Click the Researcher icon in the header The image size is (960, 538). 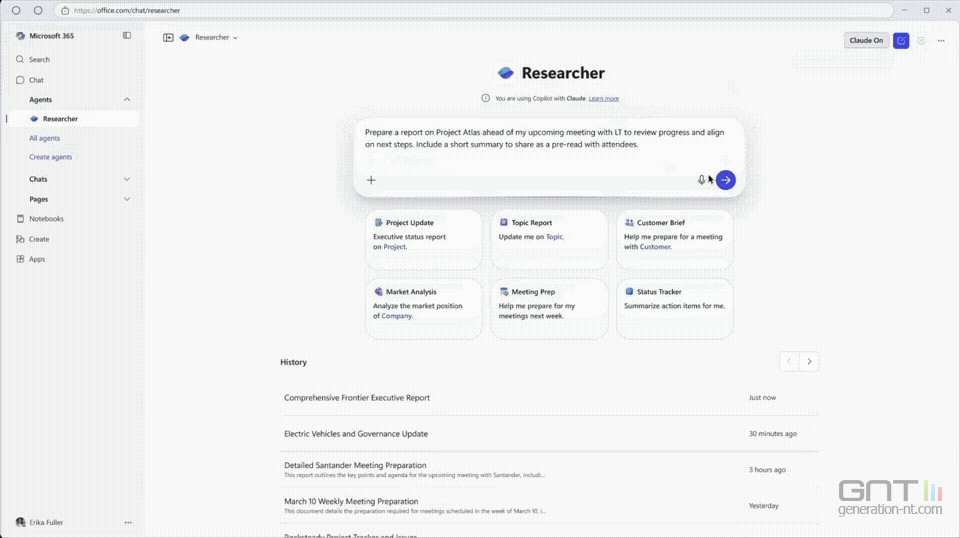click(x=184, y=37)
